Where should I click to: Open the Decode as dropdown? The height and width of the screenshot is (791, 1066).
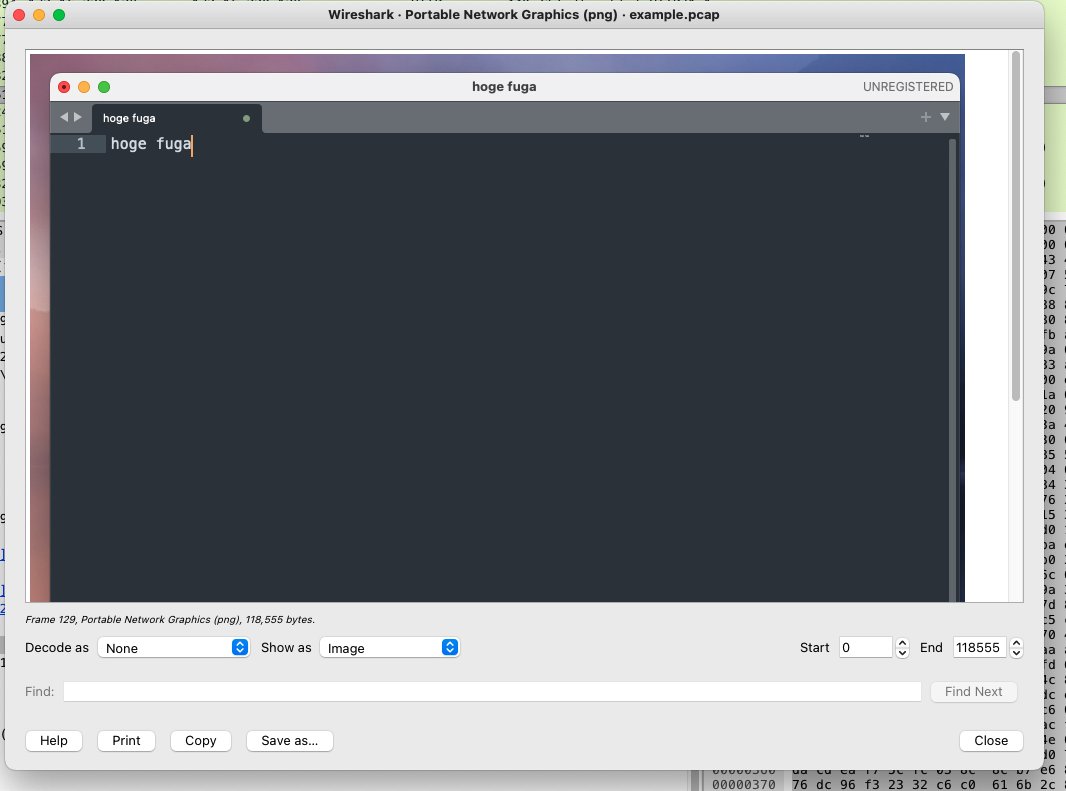(x=173, y=648)
